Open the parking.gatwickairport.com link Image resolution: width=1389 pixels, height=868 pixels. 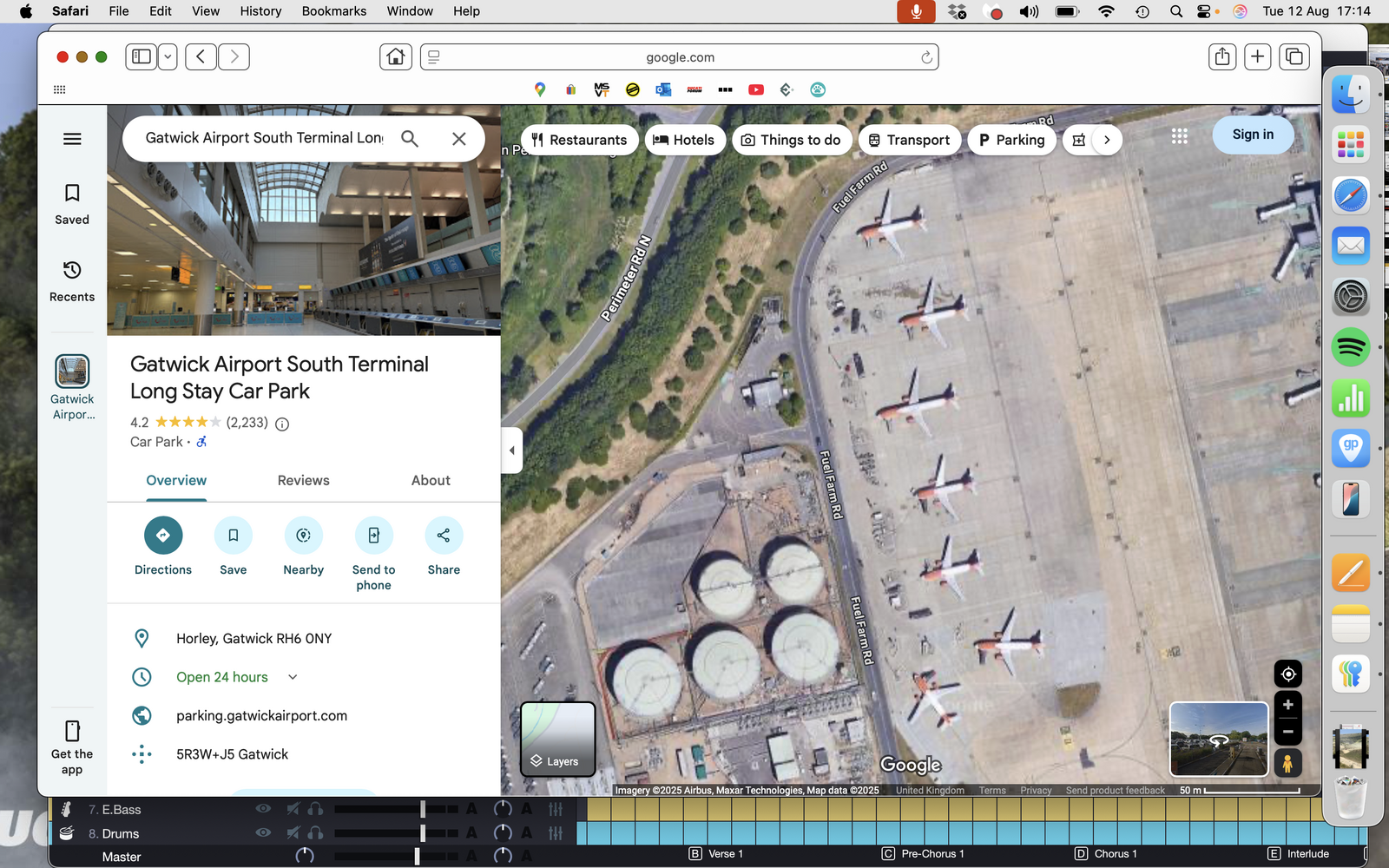(261, 715)
